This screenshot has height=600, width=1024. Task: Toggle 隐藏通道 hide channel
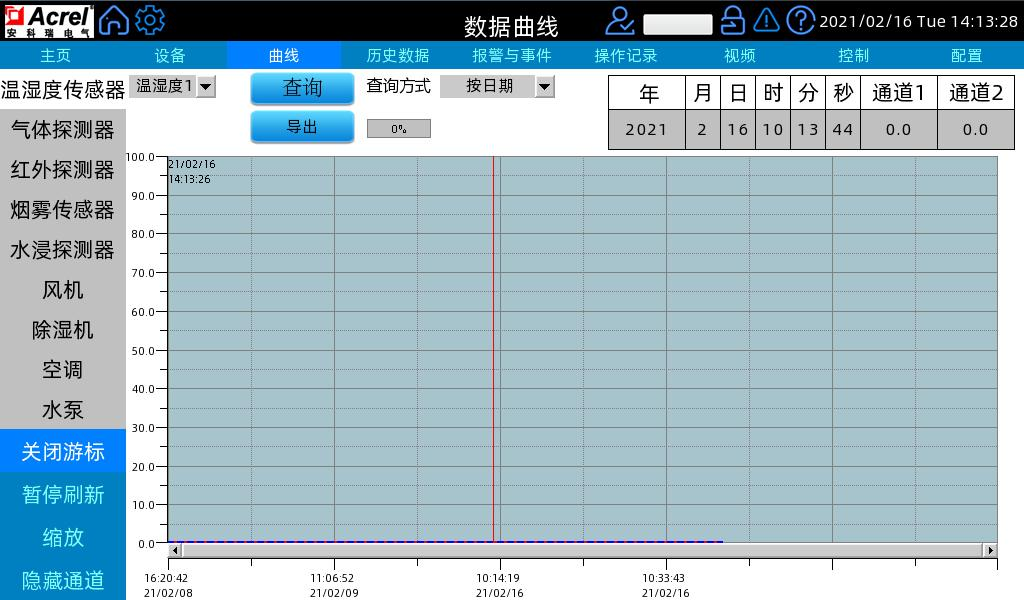pos(63,580)
